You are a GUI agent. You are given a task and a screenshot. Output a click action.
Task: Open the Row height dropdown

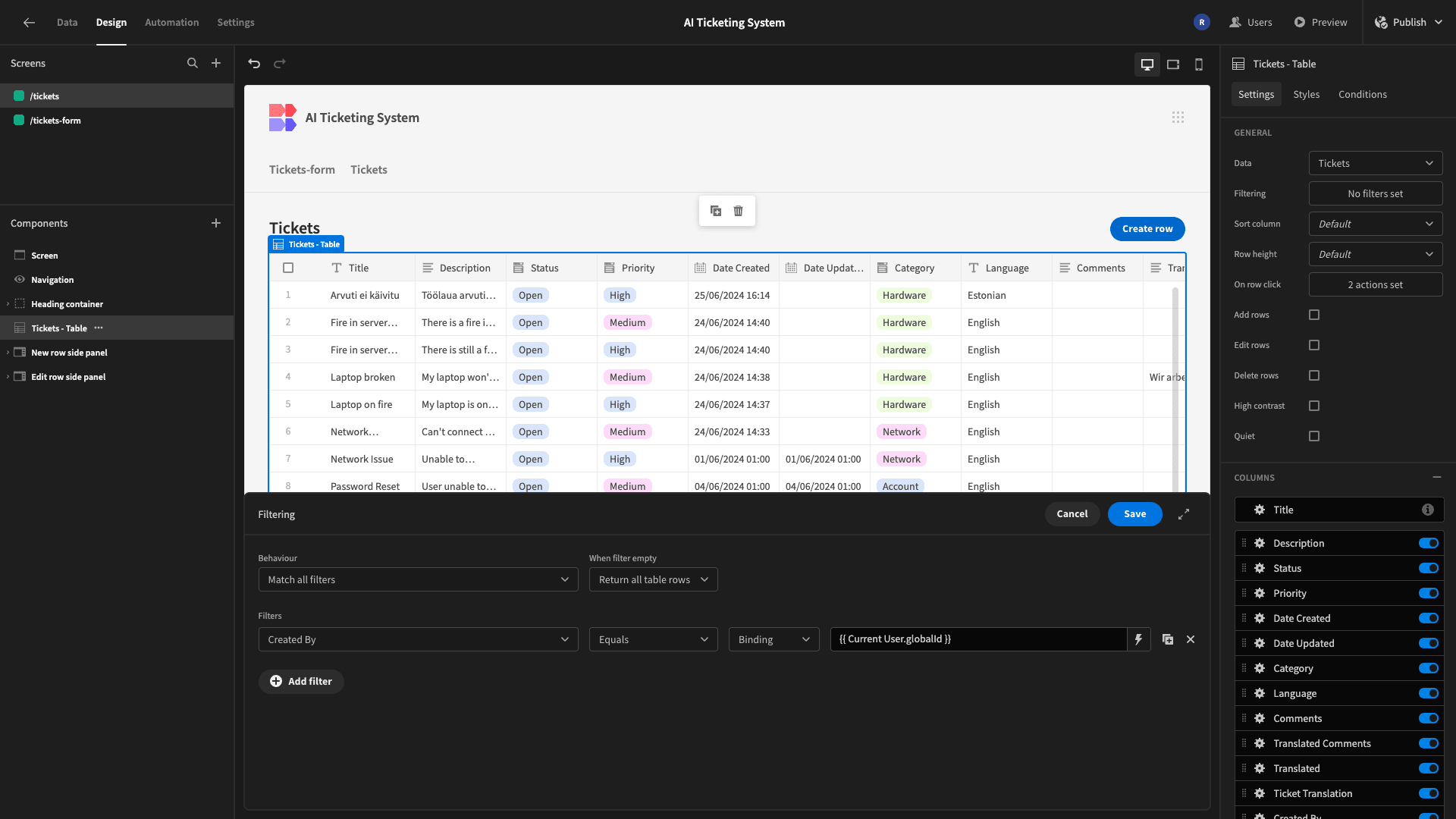click(1376, 254)
